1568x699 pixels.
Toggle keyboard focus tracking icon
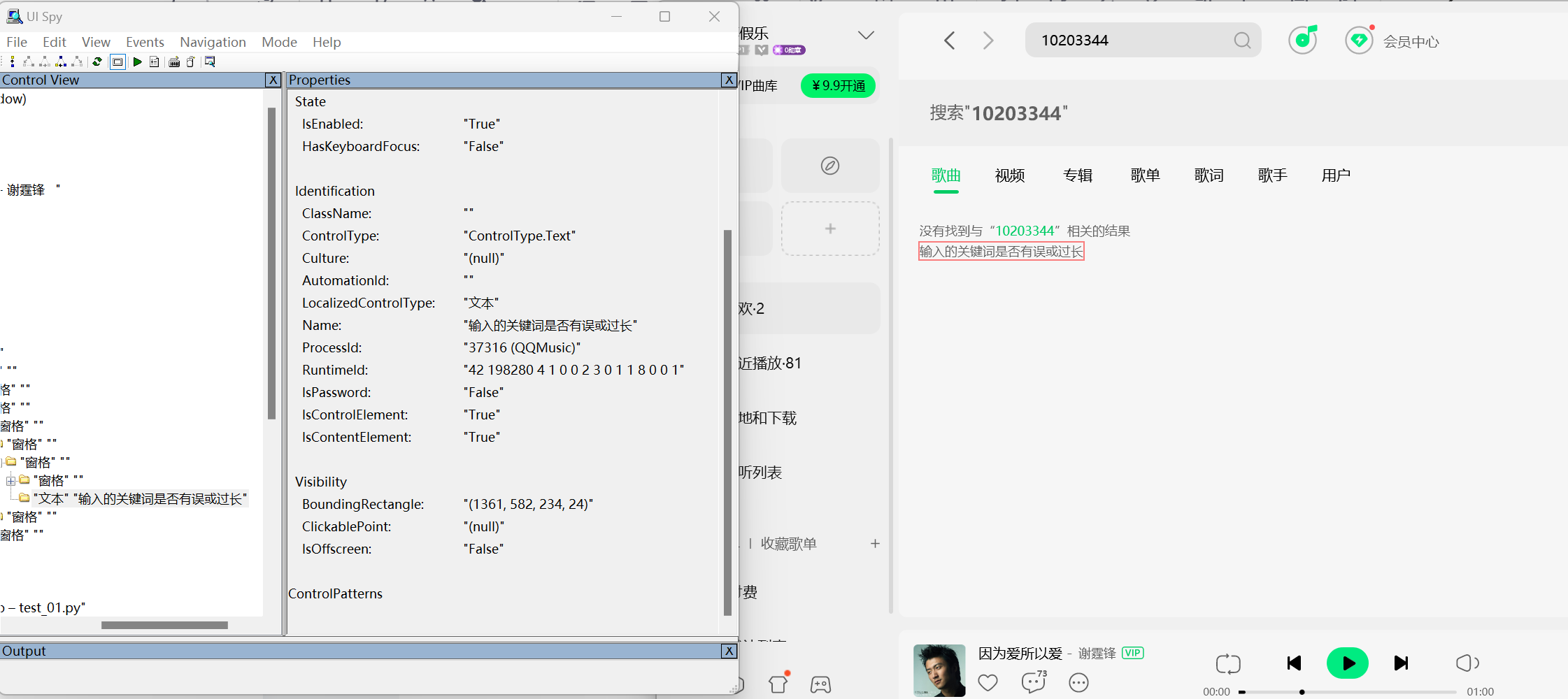click(174, 62)
